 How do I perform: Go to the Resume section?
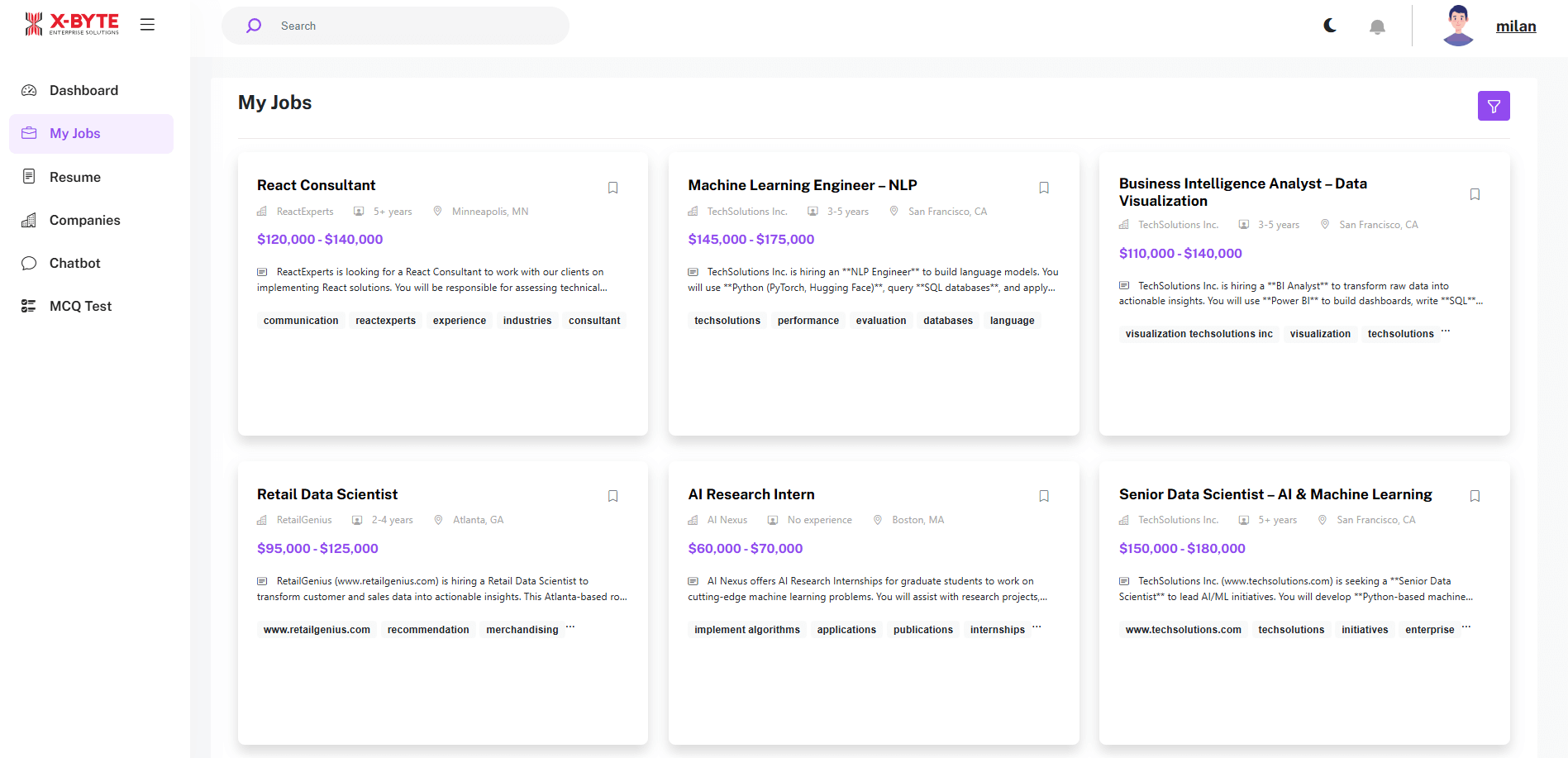pos(74,177)
